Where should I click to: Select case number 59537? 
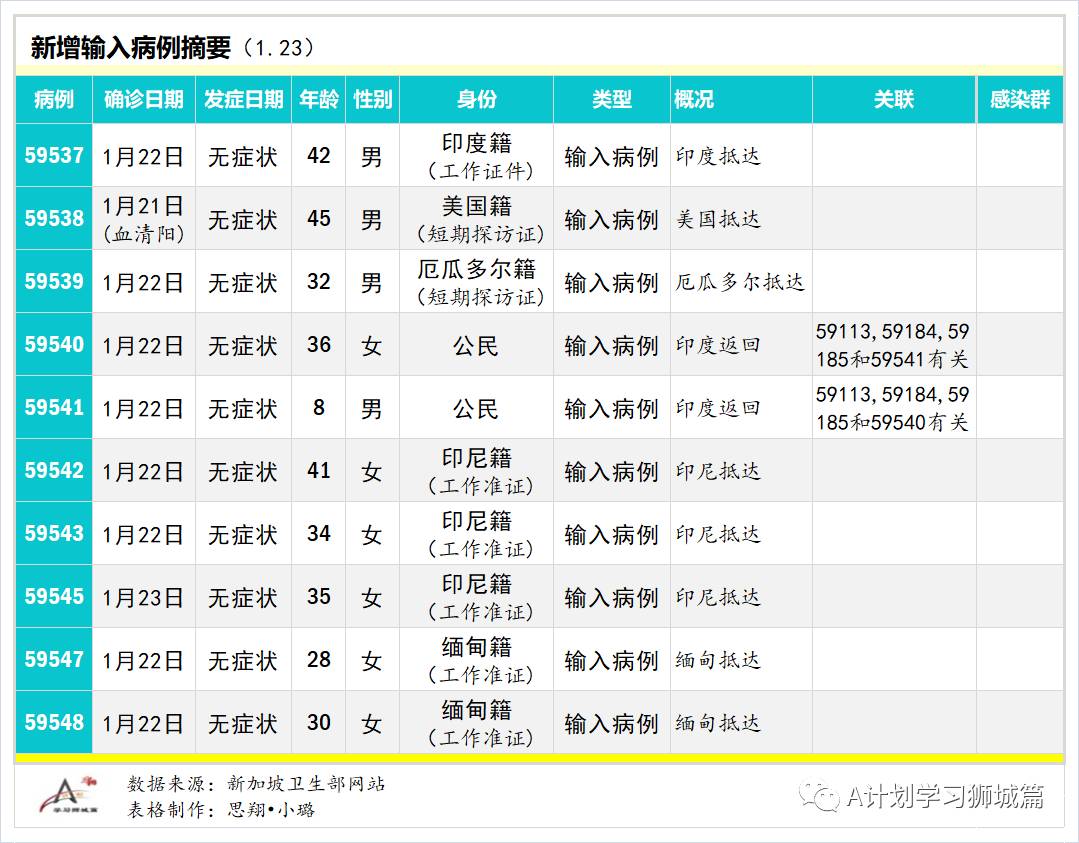coord(53,155)
